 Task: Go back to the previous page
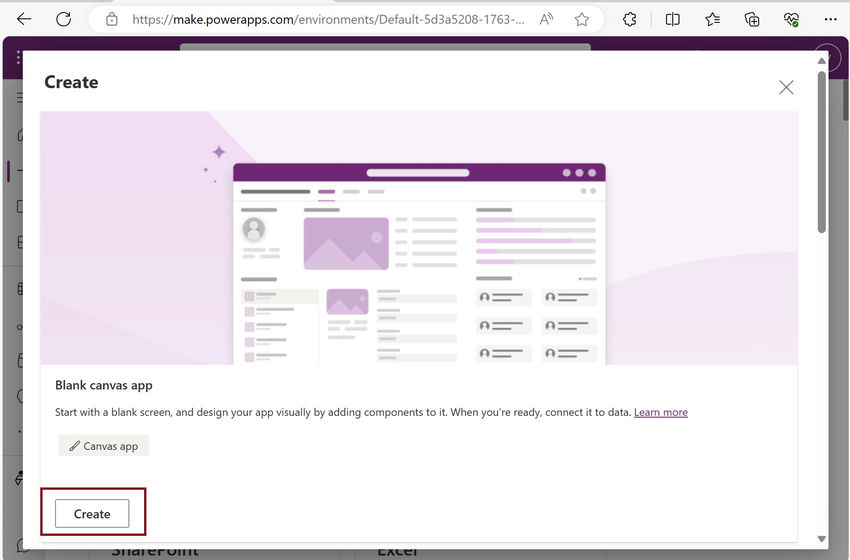[24, 20]
